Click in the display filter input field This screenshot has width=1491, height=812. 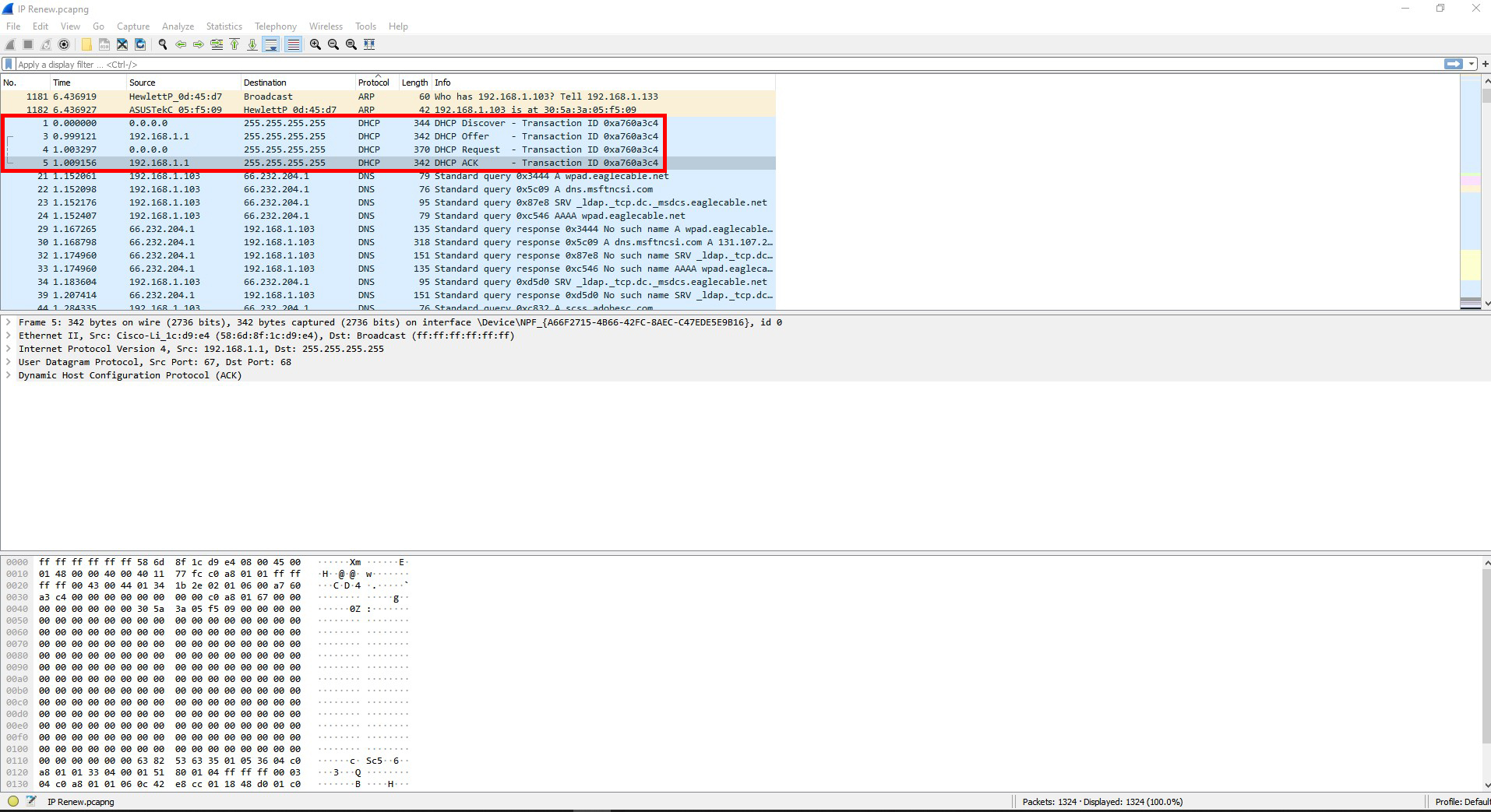(x=701, y=65)
